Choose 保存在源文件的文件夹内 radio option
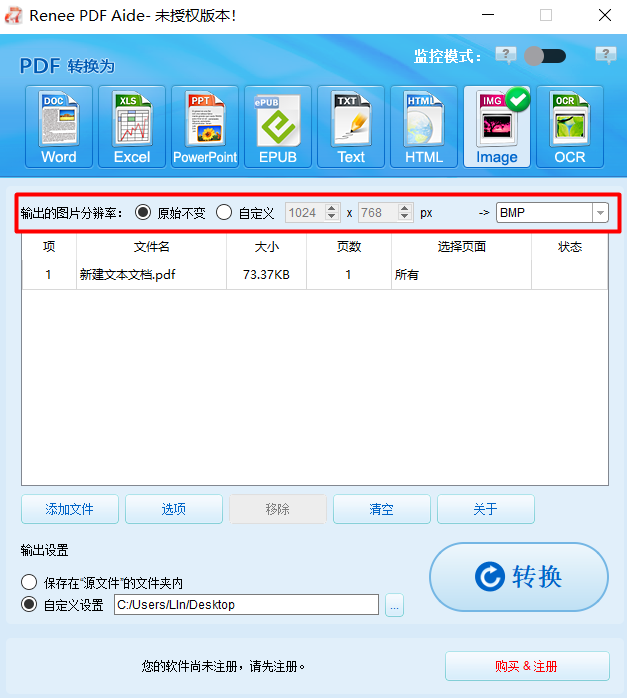 pos(29,582)
